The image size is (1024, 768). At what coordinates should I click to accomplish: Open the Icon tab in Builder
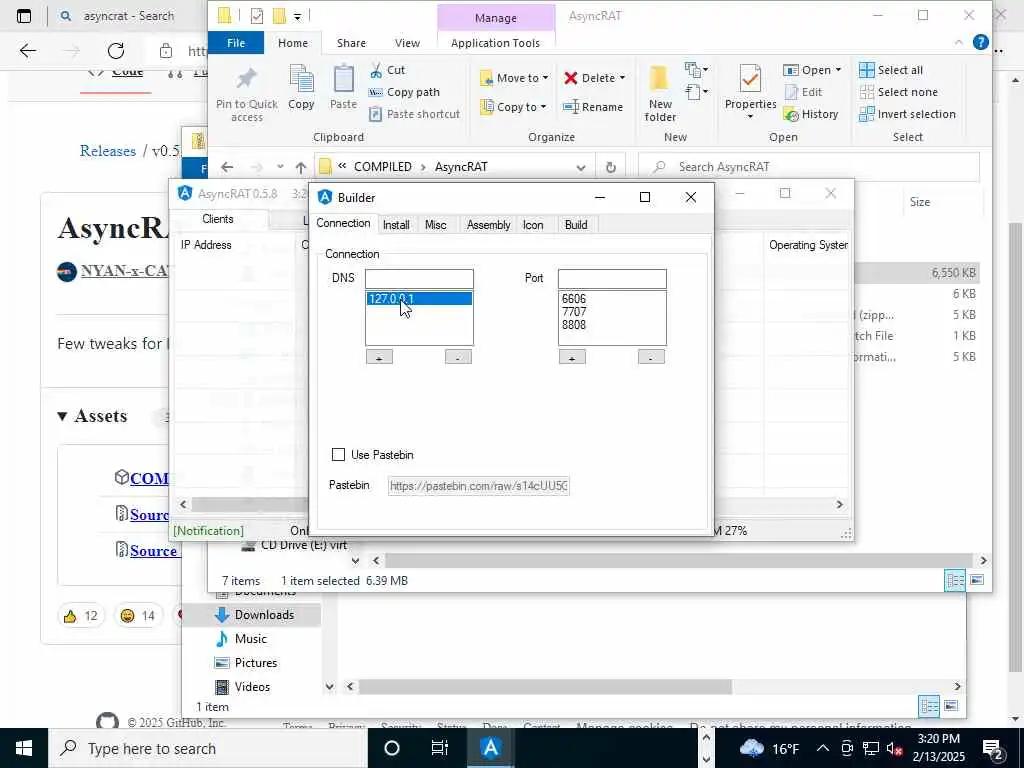pyautogui.click(x=533, y=225)
